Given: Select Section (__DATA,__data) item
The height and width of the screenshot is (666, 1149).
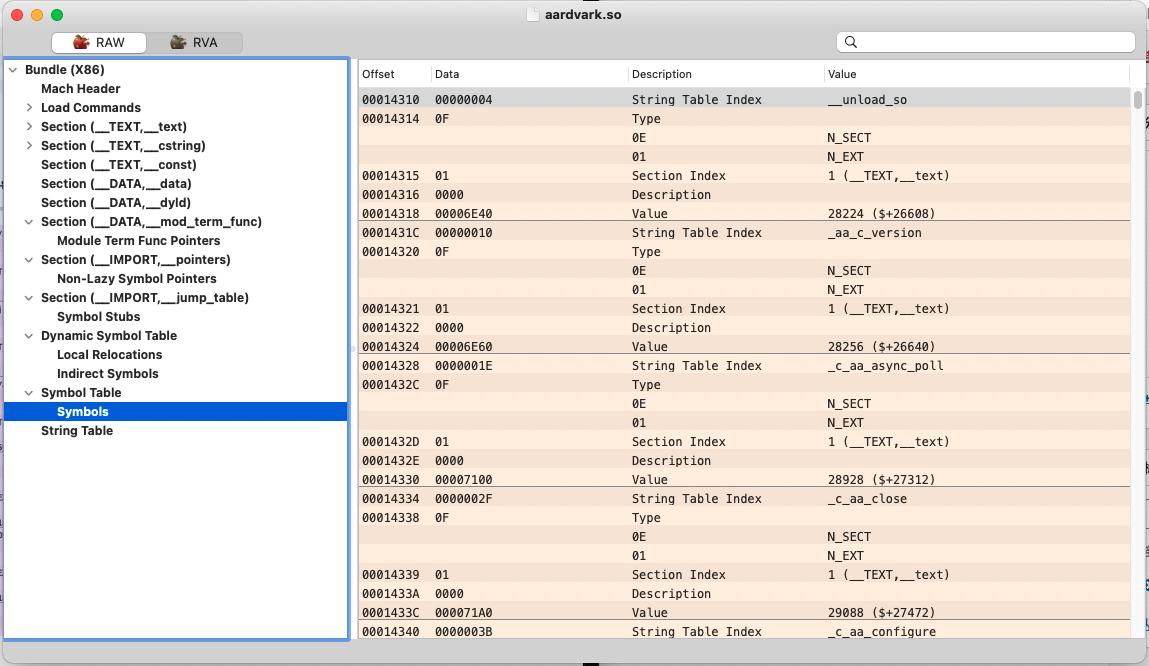Looking at the screenshot, I should pyautogui.click(x=116, y=184).
